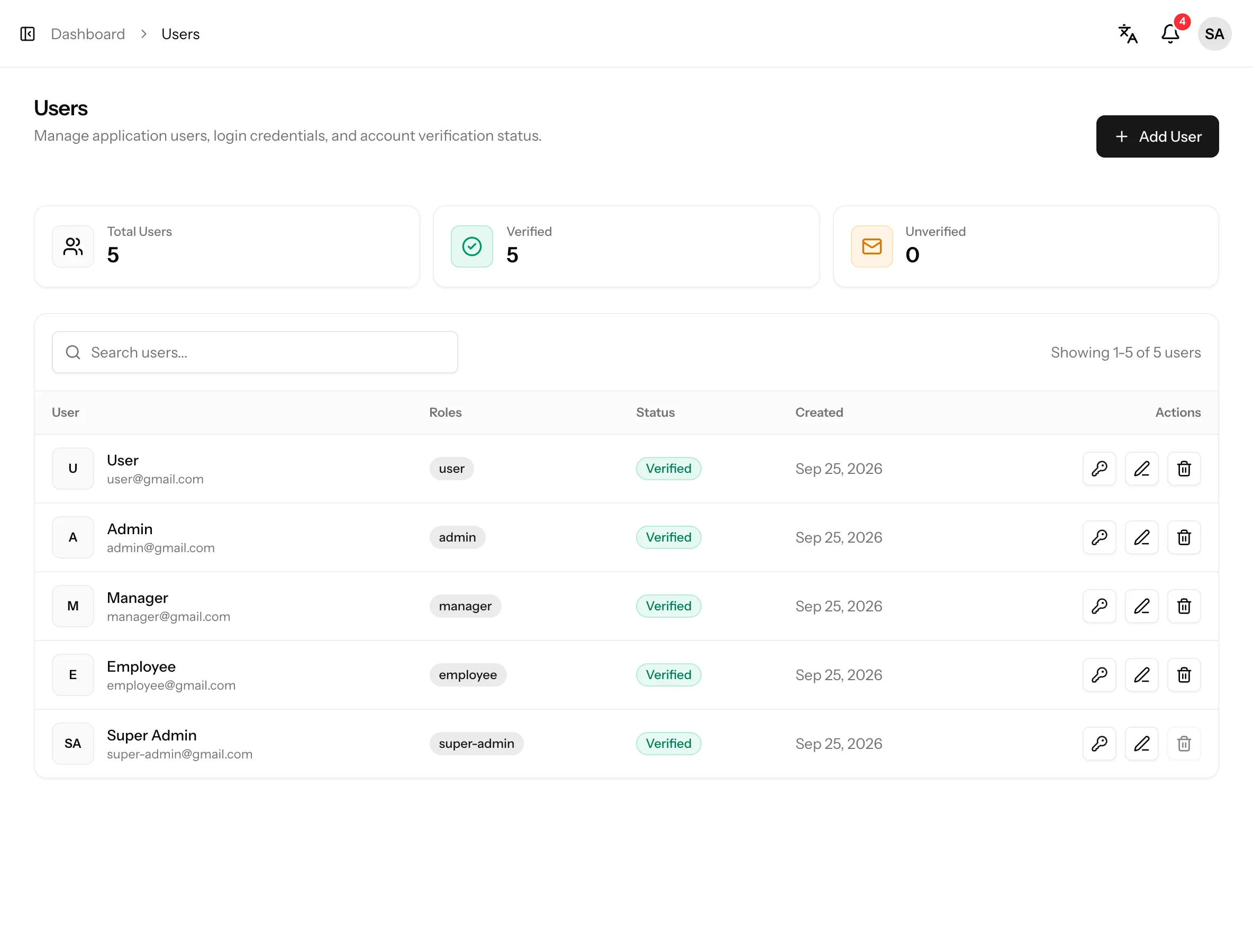
Task: Click Verified status badge in User row
Action: point(668,469)
